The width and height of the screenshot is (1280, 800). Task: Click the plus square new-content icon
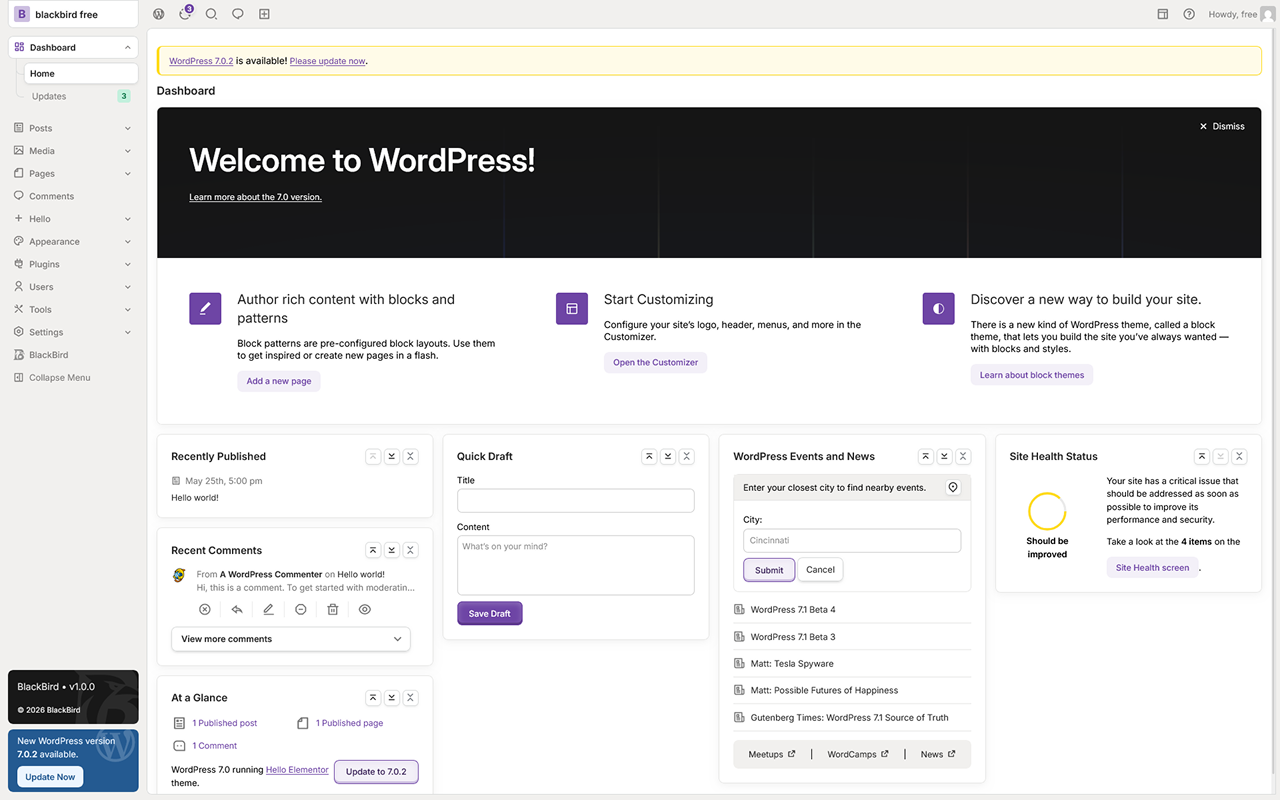264,14
